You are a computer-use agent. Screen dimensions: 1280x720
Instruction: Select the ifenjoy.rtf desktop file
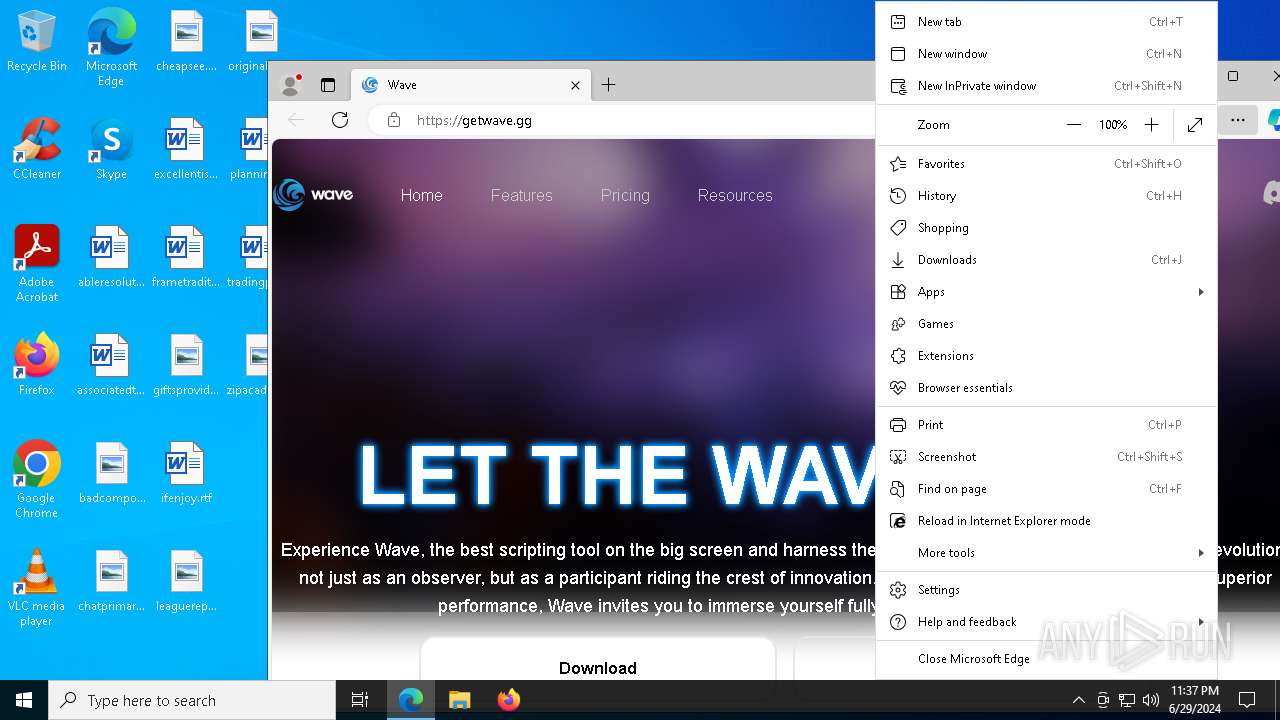186,473
